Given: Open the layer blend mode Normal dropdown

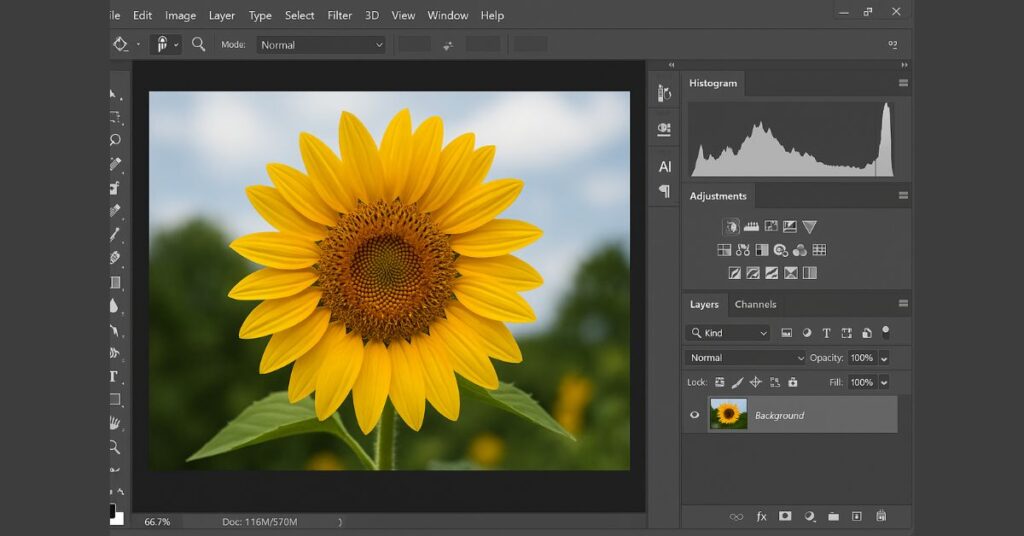Looking at the screenshot, I should [746, 358].
